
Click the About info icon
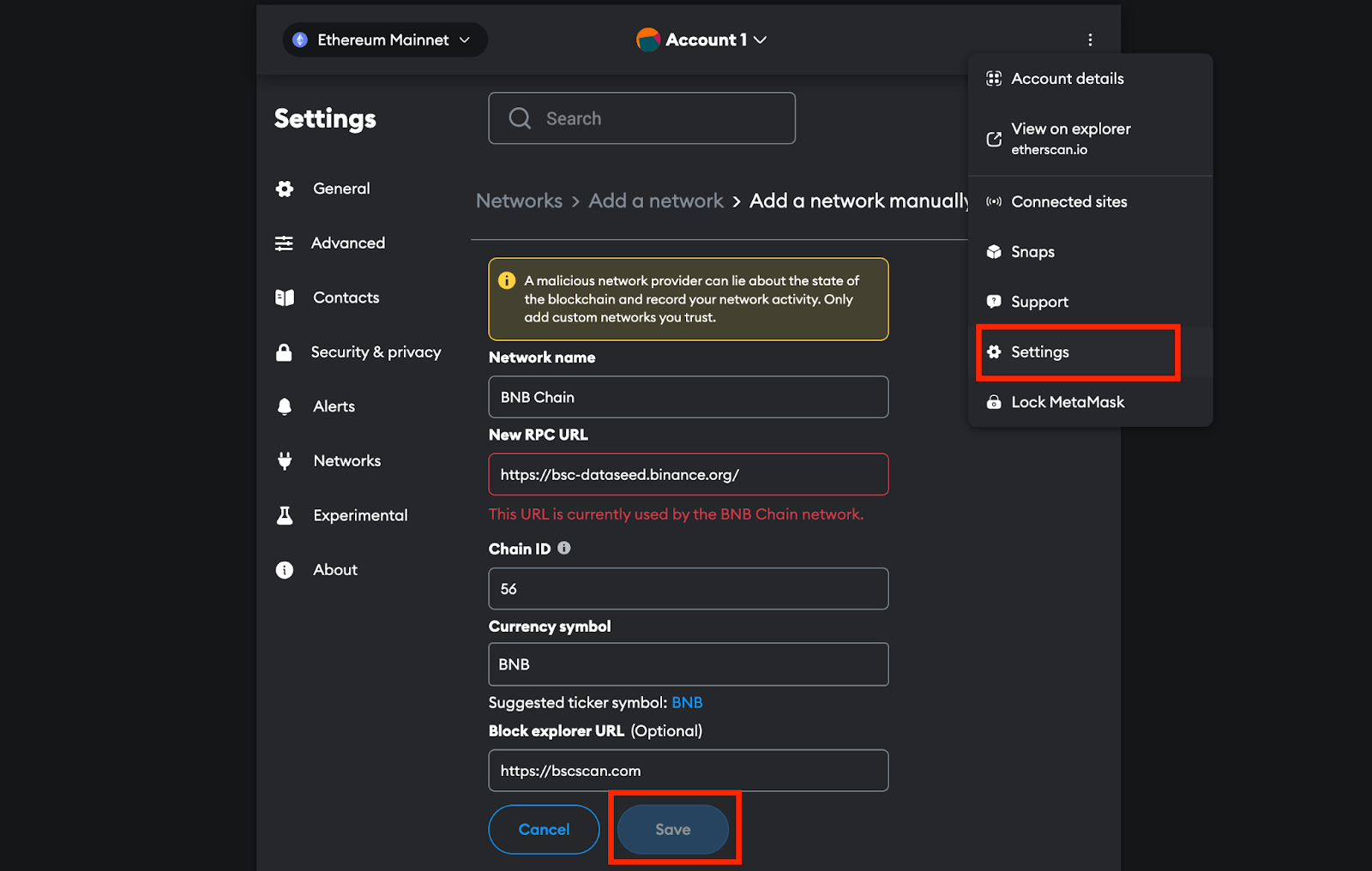[285, 570]
